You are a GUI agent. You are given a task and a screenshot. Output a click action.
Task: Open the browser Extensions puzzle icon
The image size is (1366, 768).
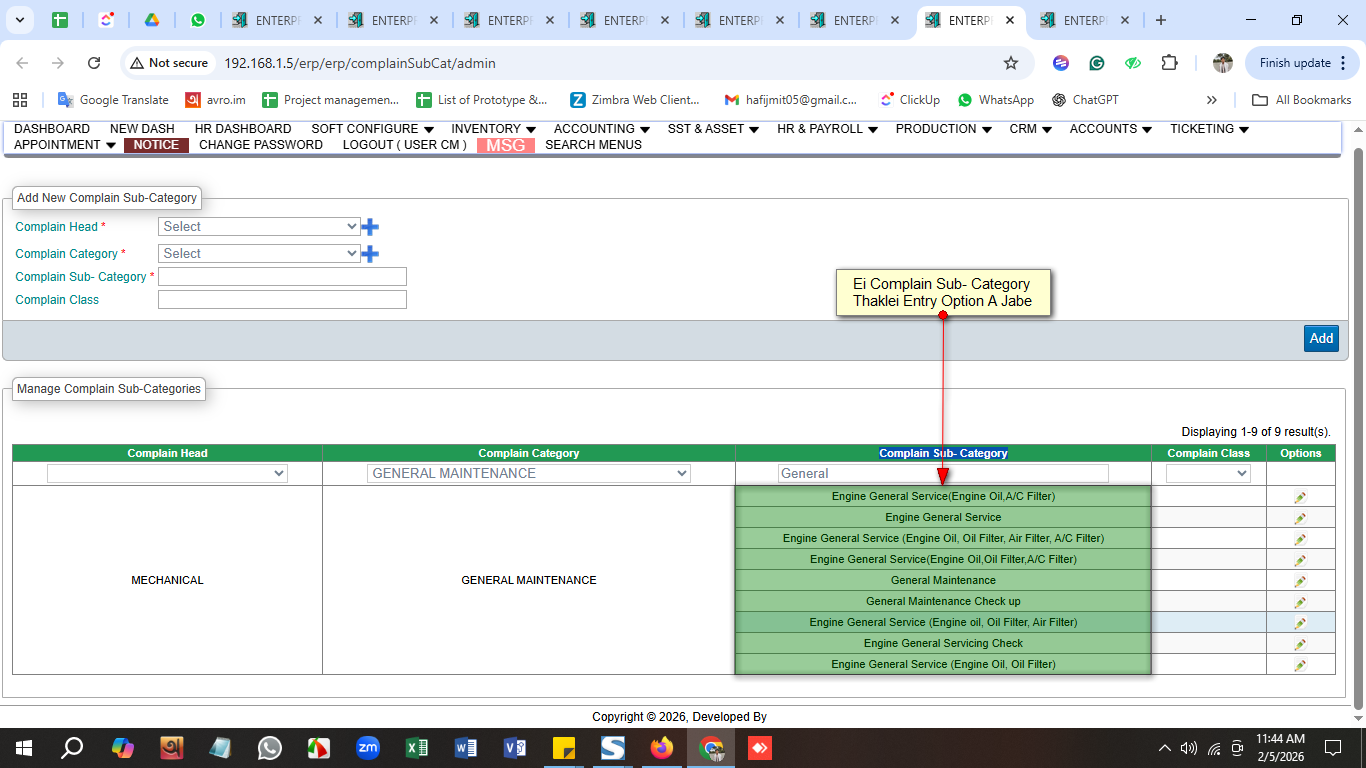pyautogui.click(x=1169, y=63)
